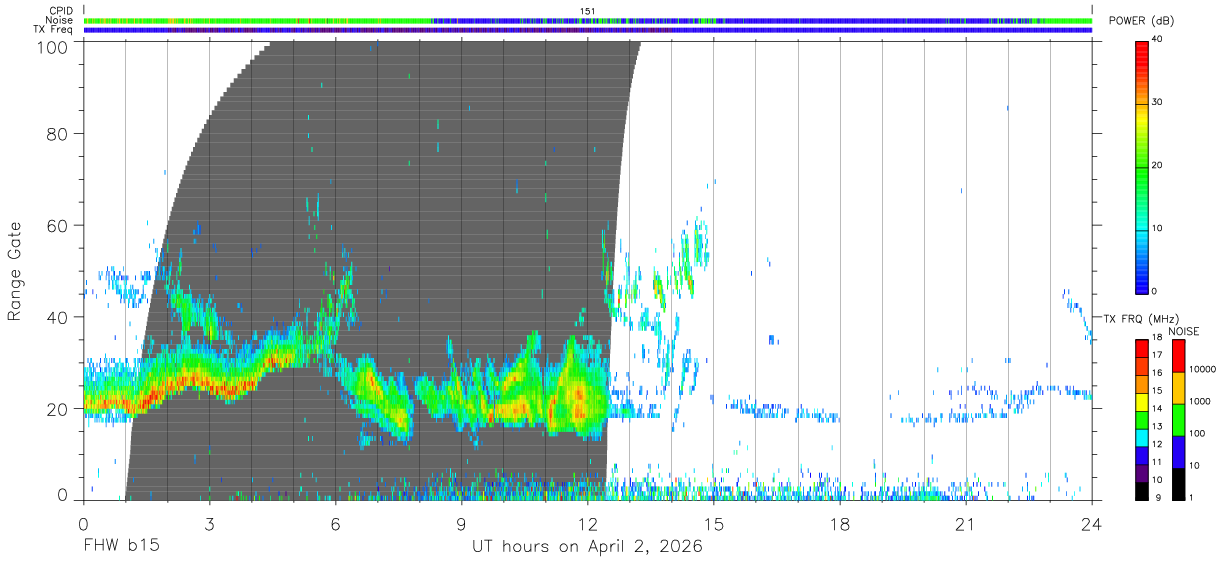Click the 18 tick on UT hours axis
Screen dimensions: 1228x567
[x=839, y=524]
